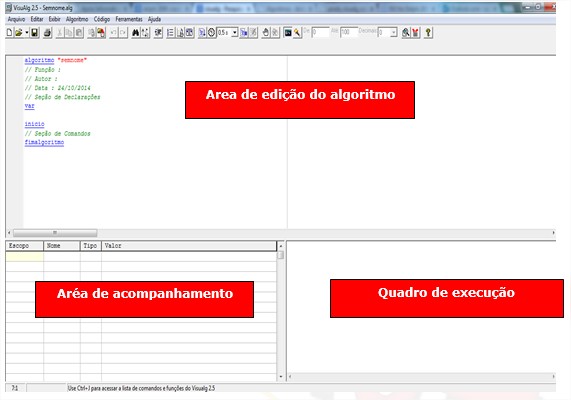Select the first empty Escopo cell
Image resolution: width=571 pixels, height=400 pixels.
click(x=24, y=256)
